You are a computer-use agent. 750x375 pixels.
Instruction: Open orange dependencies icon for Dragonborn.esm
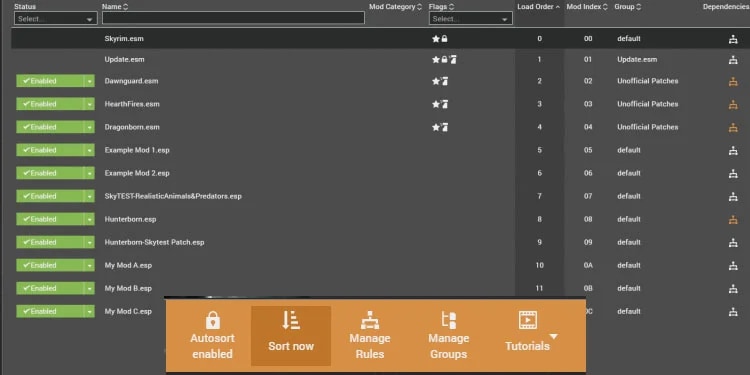[x=733, y=127]
